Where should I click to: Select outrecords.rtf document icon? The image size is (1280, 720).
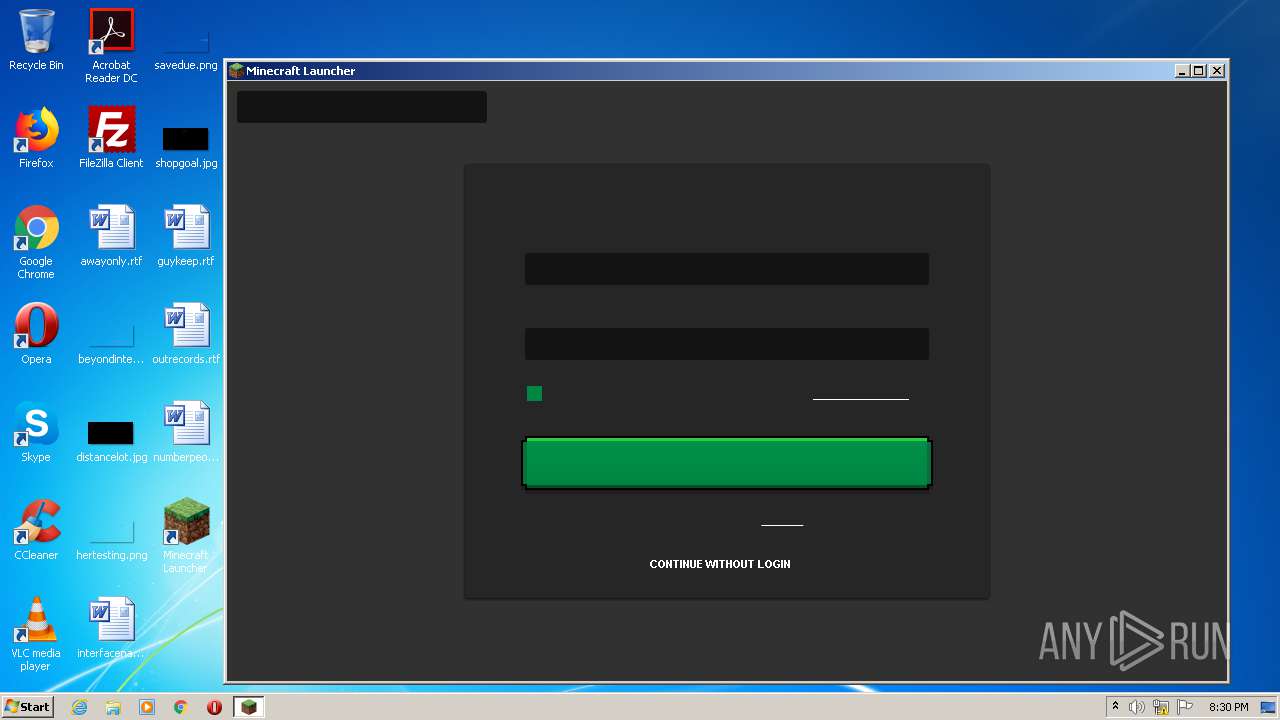186,334
